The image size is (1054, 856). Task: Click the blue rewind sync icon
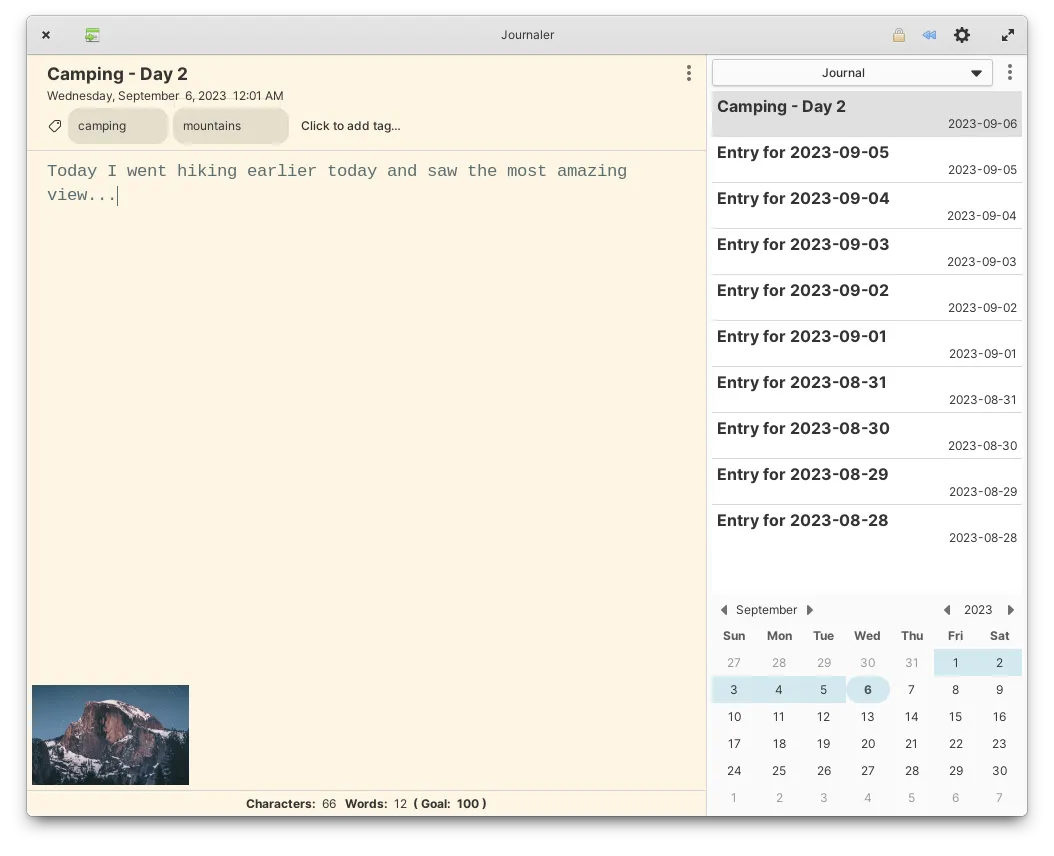pyautogui.click(x=928, y=34)
